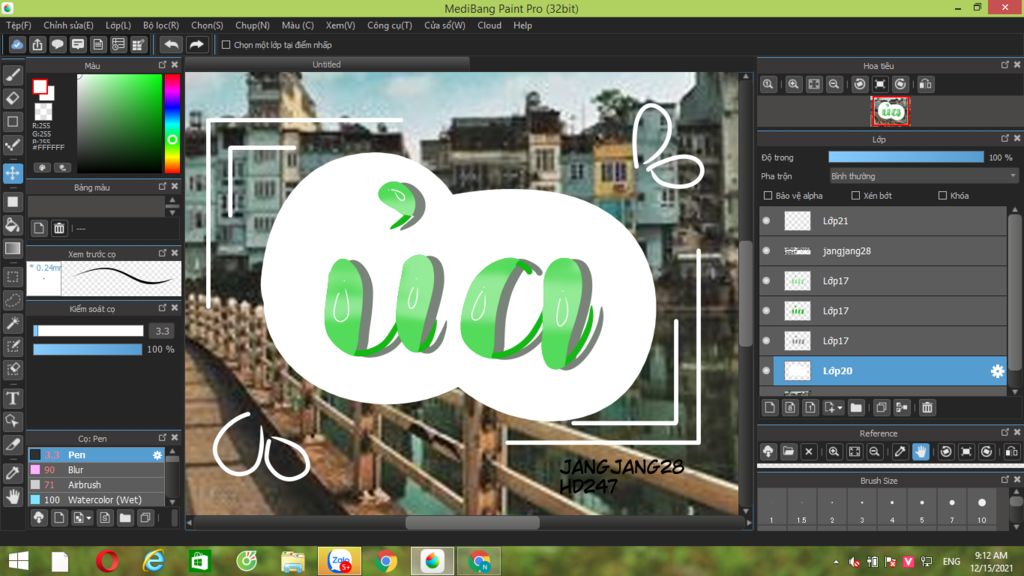Open the Windows Start button
This screenshot has width=1024, height=576.
tap(18, 562)
